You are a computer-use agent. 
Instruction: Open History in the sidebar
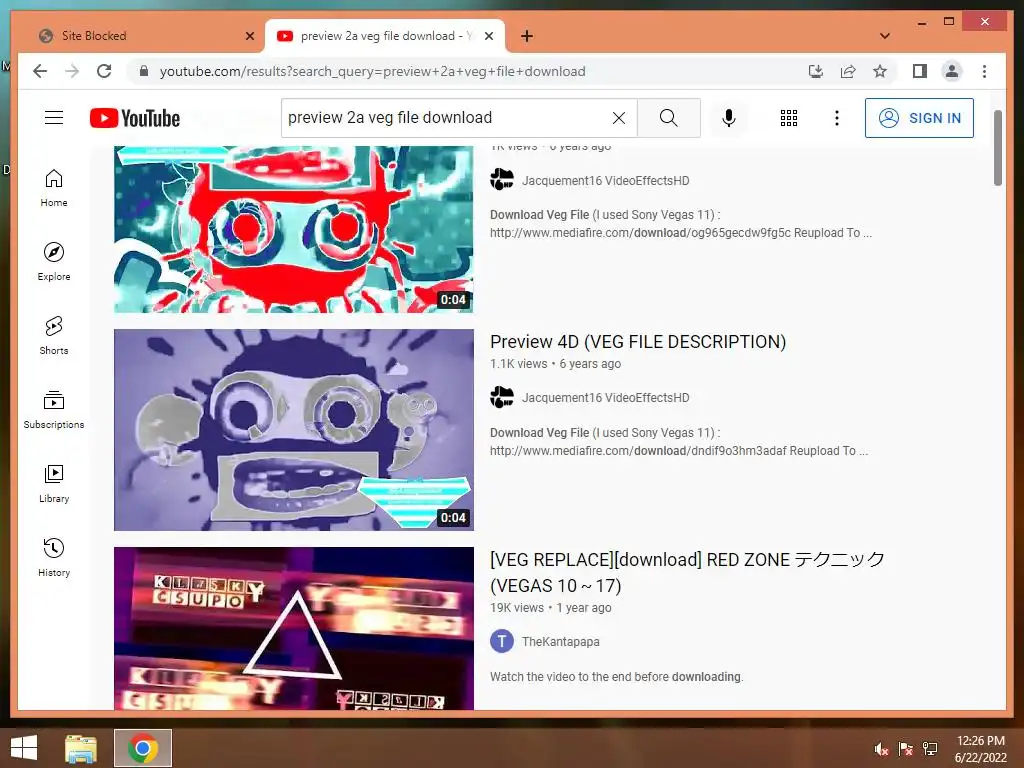pyautogui.click(x=54, y=557)
